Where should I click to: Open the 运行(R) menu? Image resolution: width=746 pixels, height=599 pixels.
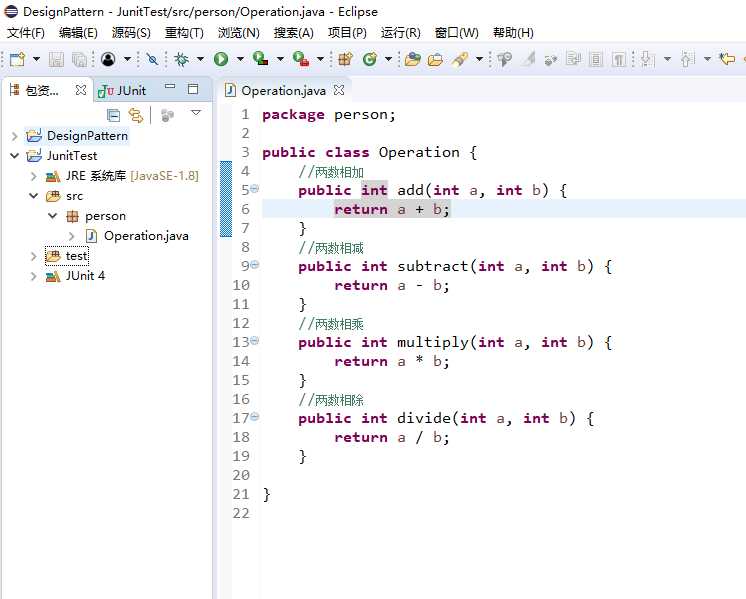click(x=400, y=33)
